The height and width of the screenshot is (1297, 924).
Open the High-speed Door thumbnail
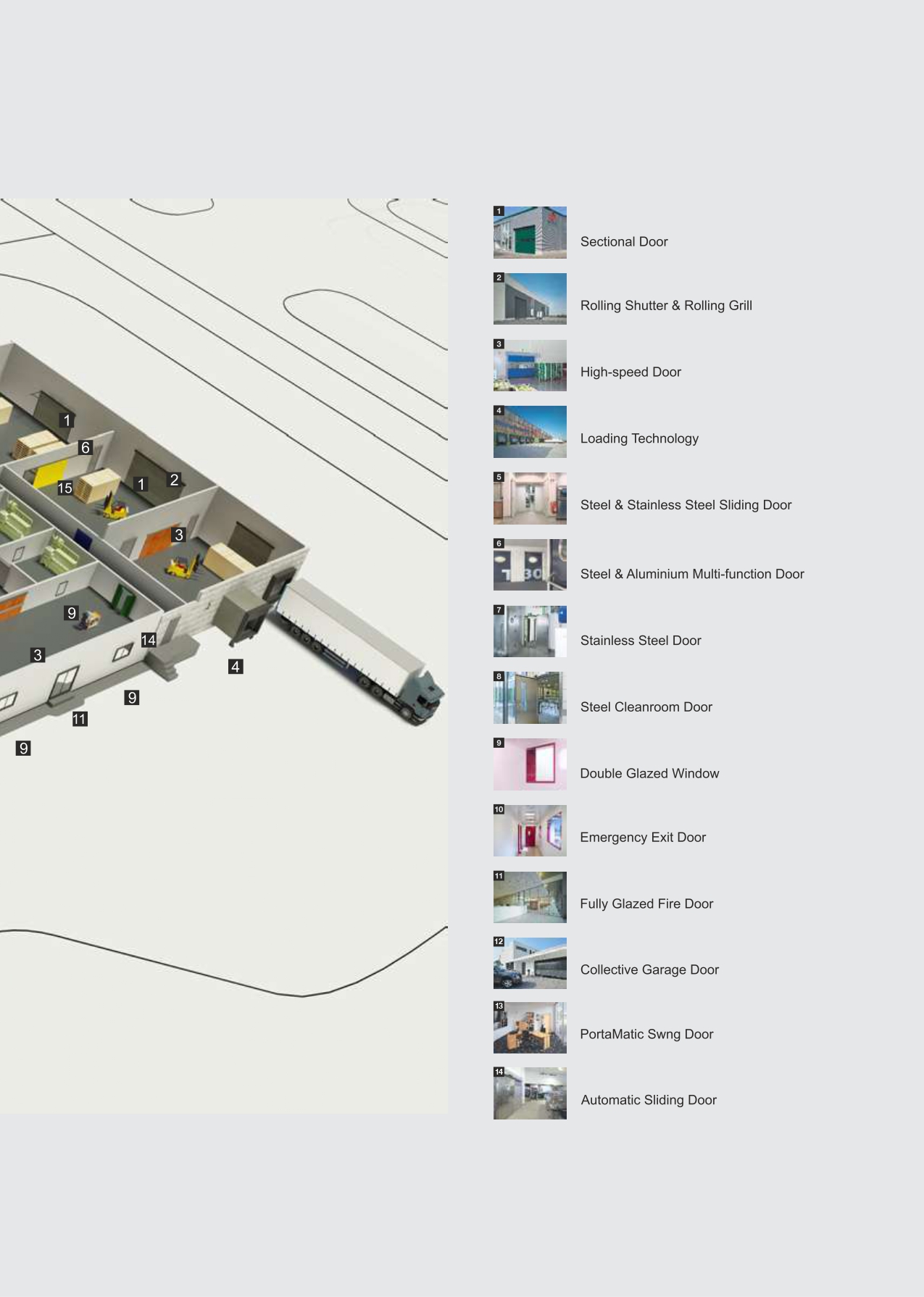point(530,365)
